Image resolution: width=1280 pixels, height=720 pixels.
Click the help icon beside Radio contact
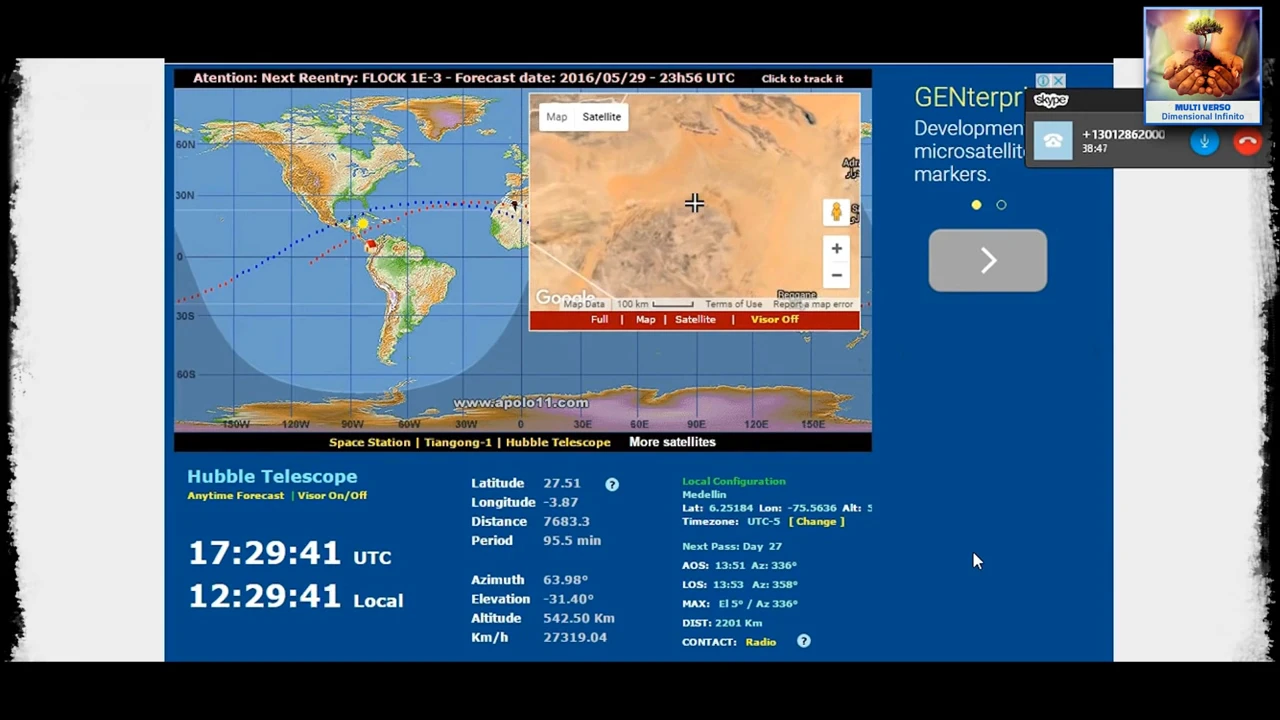pyautogui.click(x=804, y=641)
